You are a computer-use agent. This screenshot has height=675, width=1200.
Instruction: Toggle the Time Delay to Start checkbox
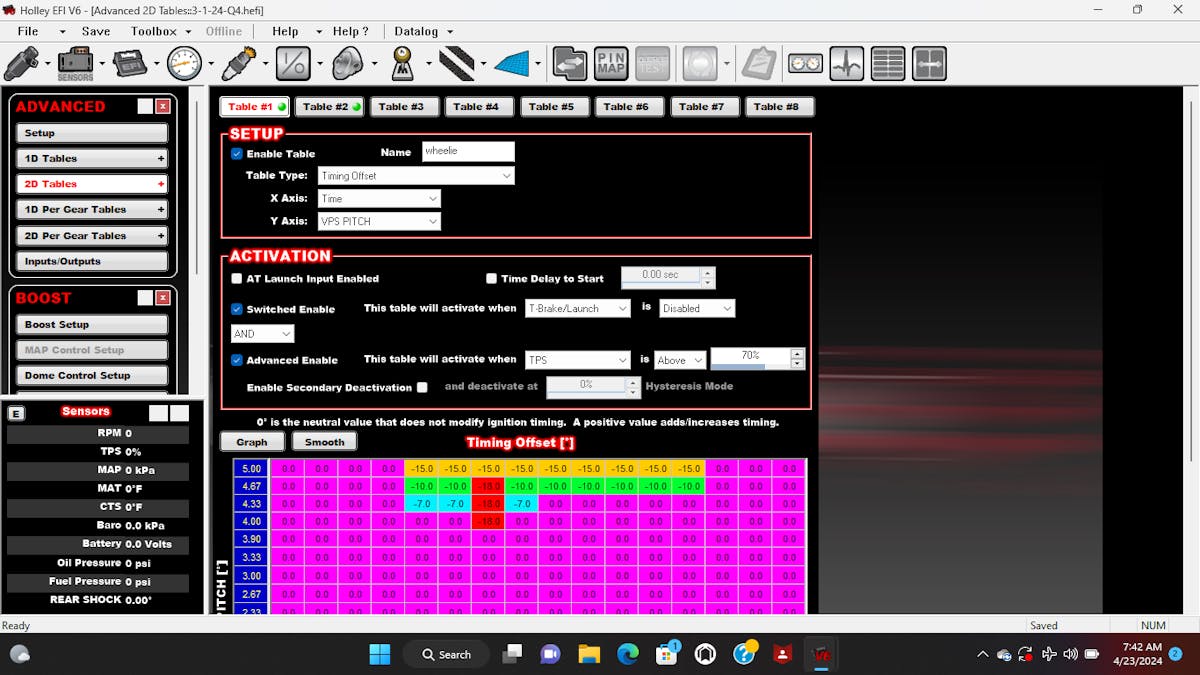click(491, 279)
